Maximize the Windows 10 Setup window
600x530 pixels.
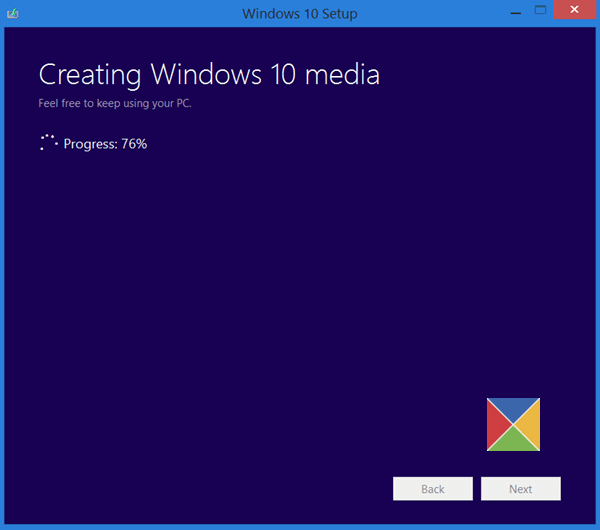point(540,10)
